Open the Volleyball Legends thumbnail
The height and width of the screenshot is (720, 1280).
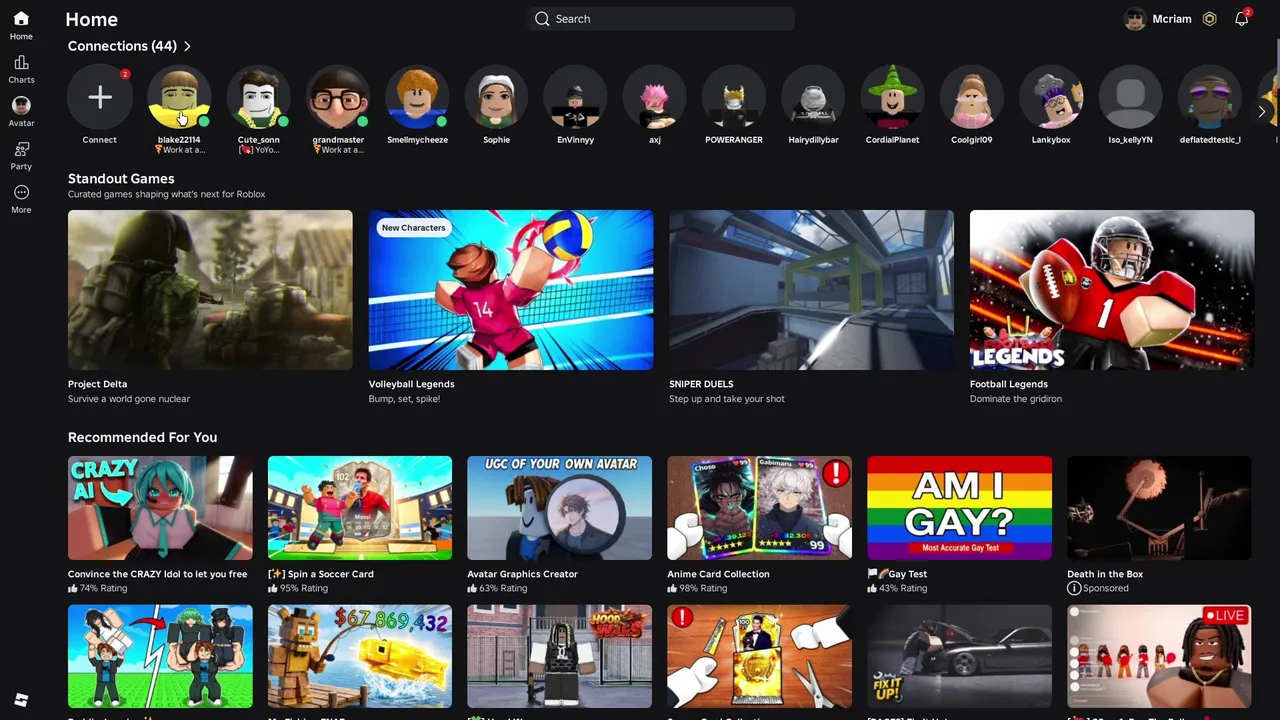(511, 290)
